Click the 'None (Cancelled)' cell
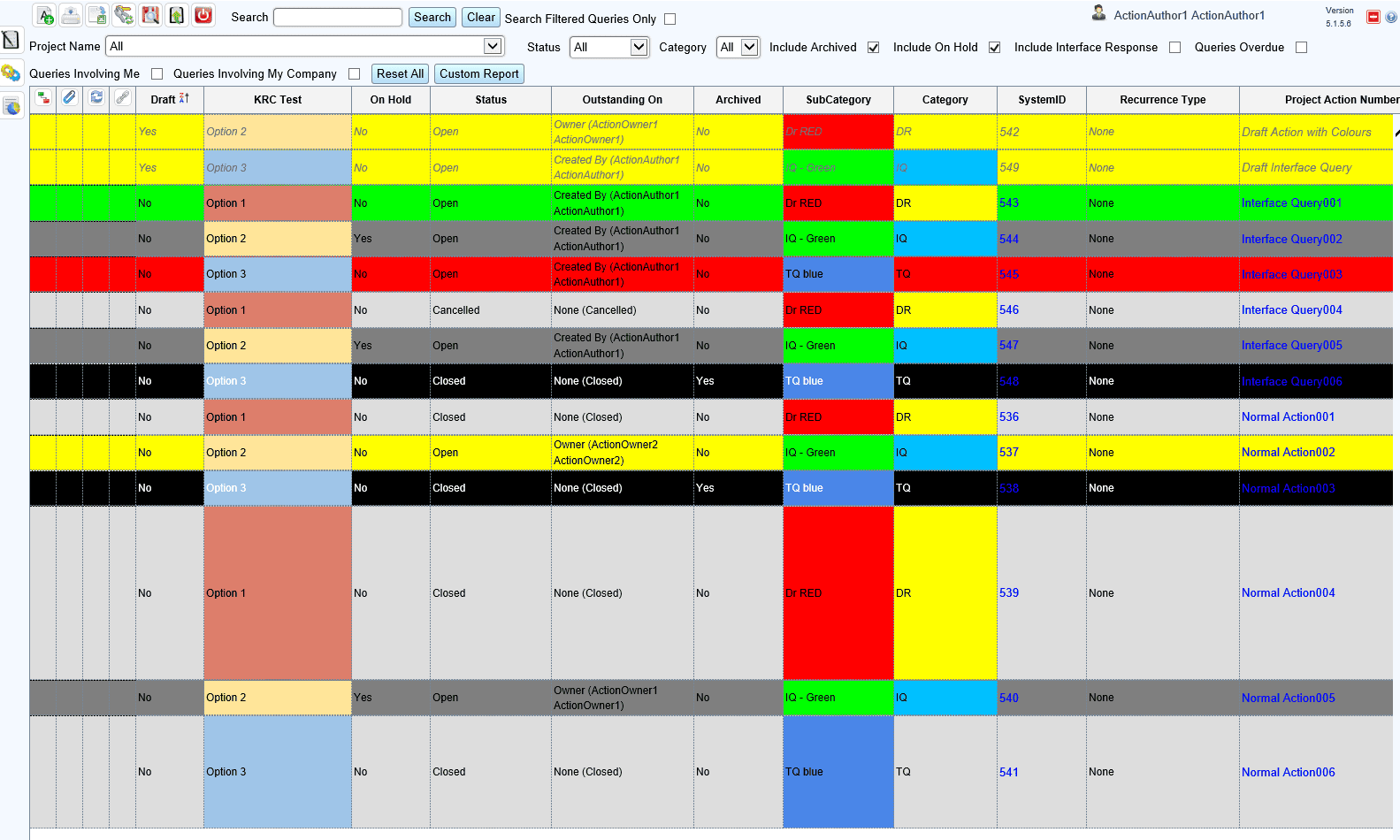1400x840 pixels. tap(623, 310)
